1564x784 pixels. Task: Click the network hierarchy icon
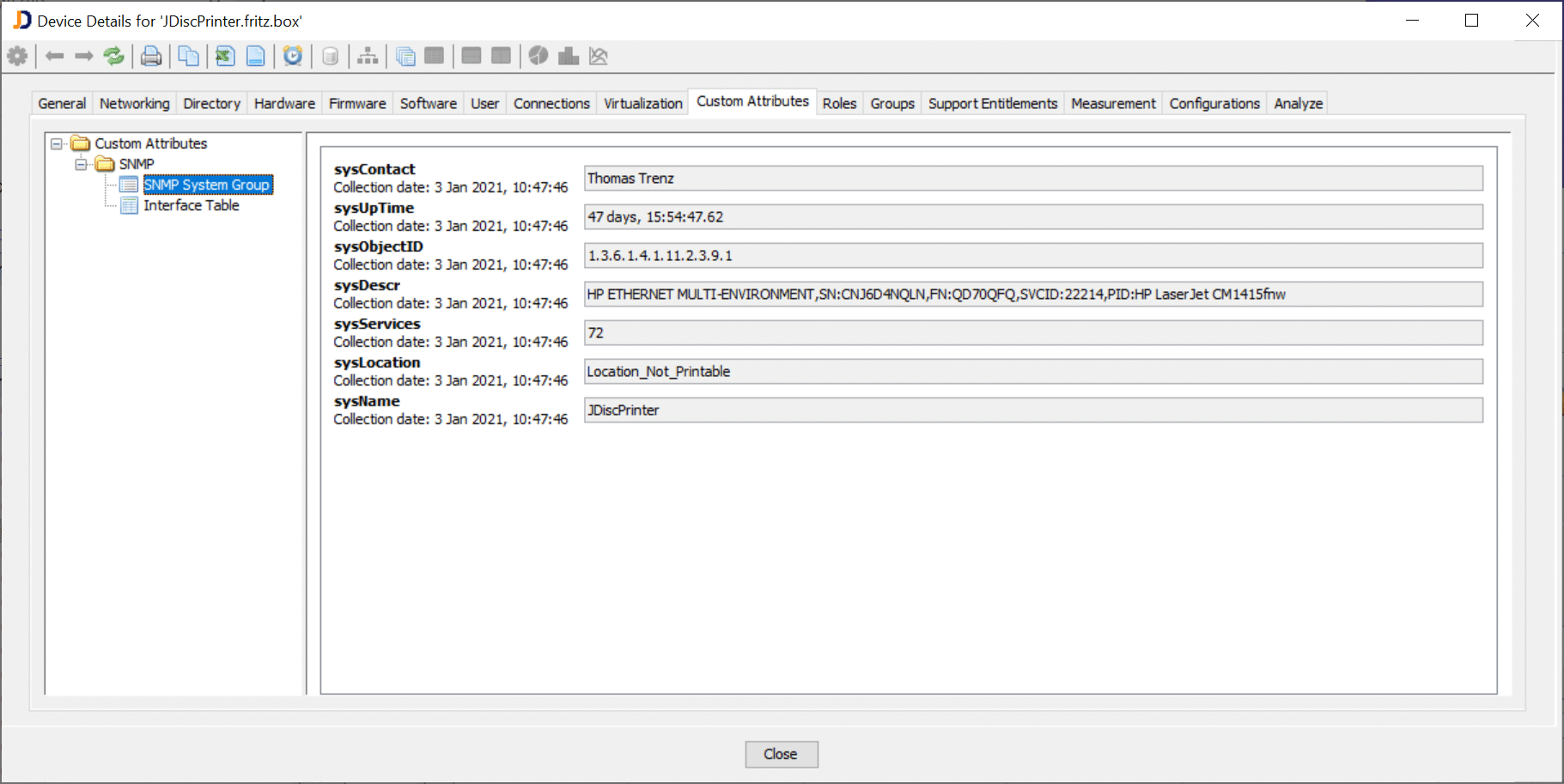coord(368,57)
